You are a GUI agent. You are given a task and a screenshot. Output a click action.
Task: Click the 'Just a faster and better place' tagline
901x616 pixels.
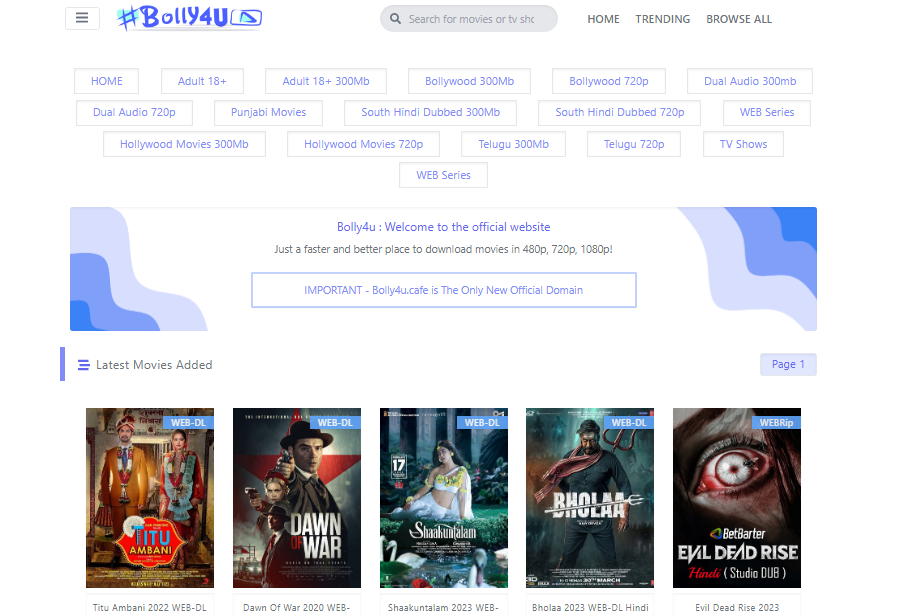[x=444, y=249]
